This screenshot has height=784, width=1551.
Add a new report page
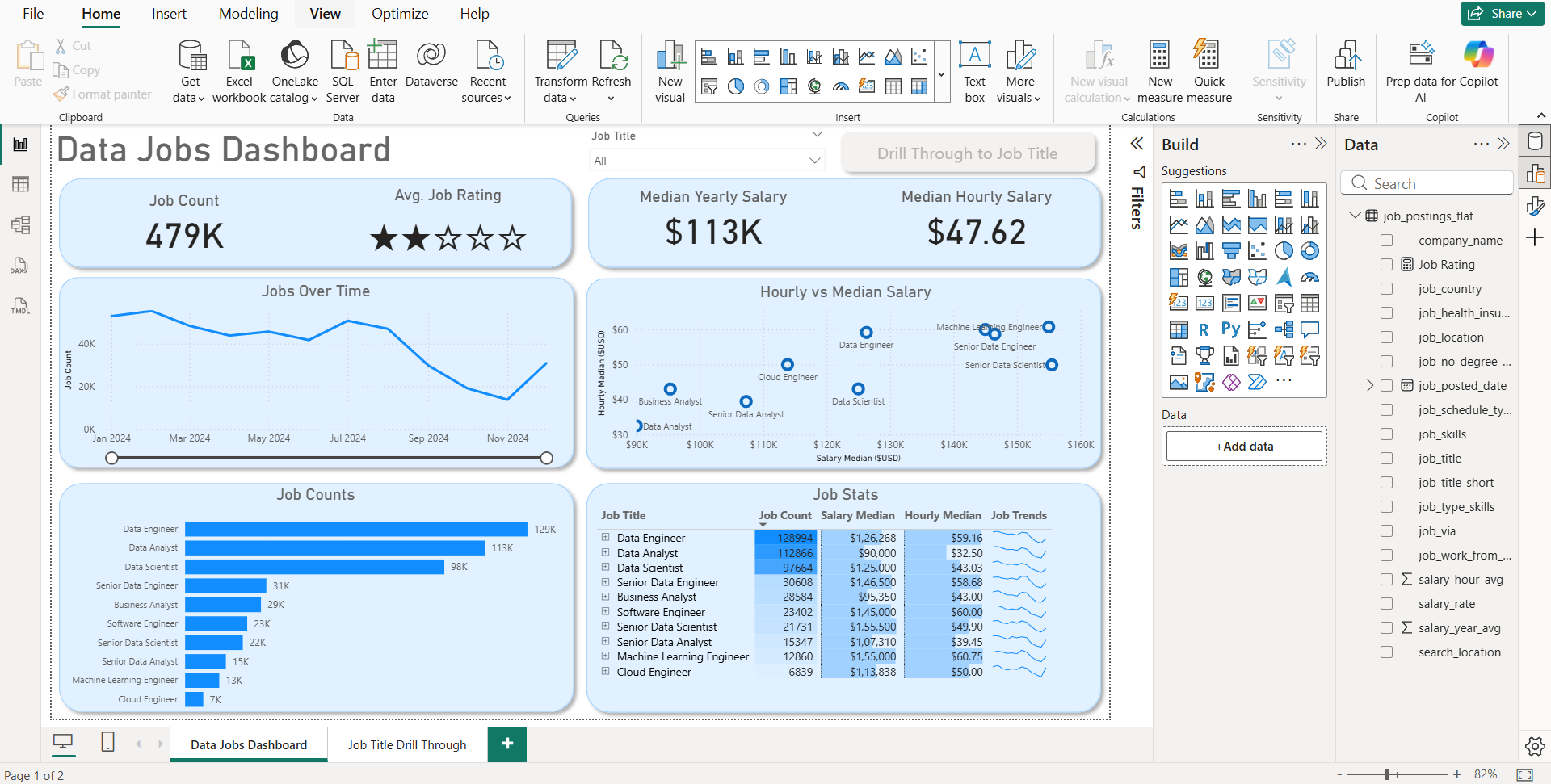pos(507,744)
